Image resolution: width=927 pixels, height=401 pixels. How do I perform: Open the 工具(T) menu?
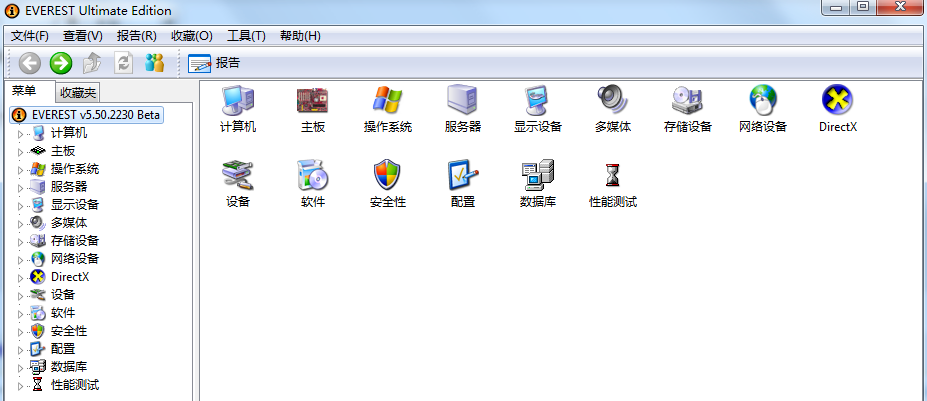246,36
